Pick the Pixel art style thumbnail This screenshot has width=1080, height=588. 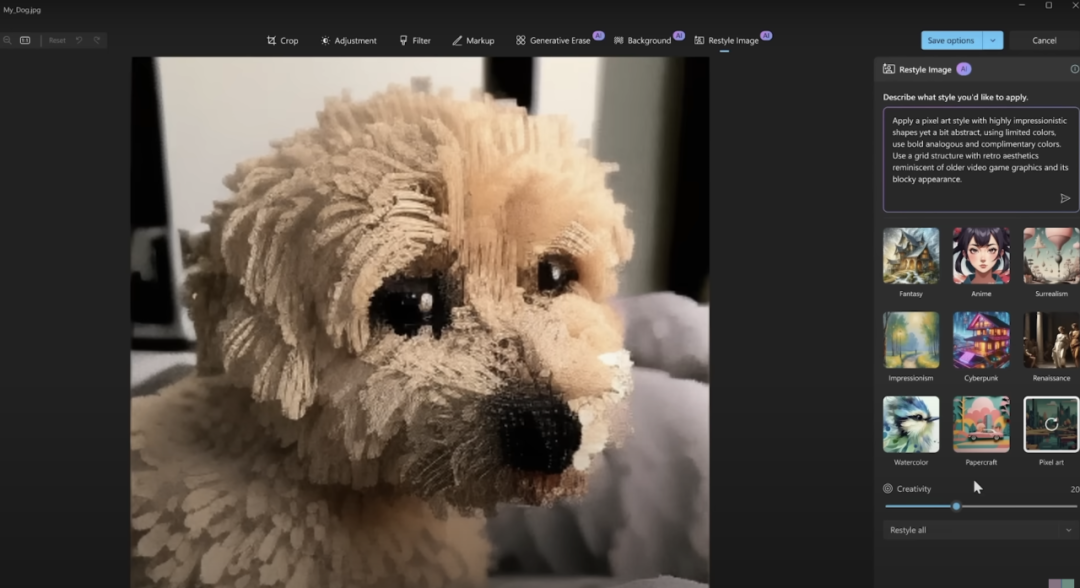click(x=1051, y=424)
